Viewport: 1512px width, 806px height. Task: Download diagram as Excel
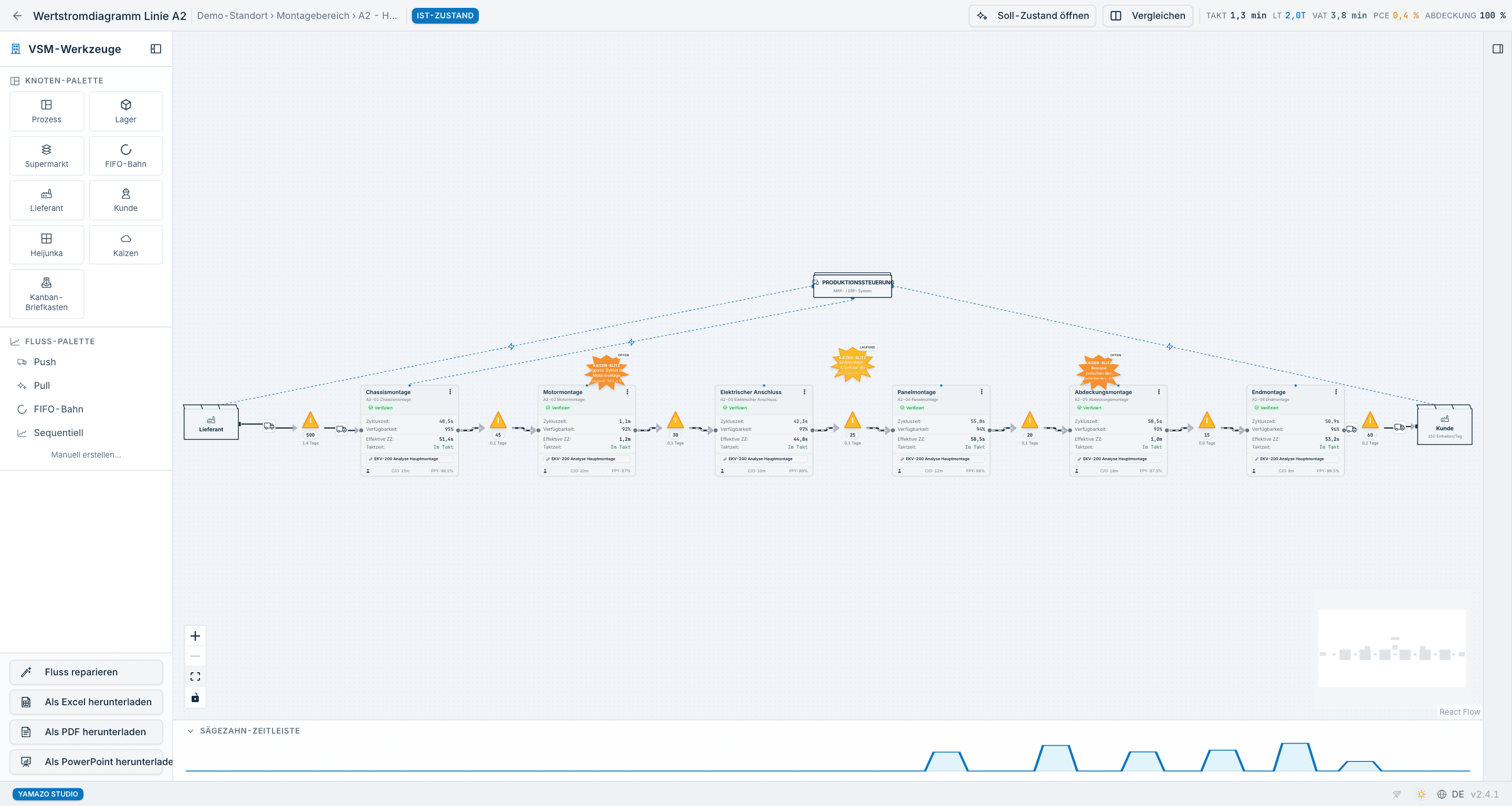click(x=86, y=702)
